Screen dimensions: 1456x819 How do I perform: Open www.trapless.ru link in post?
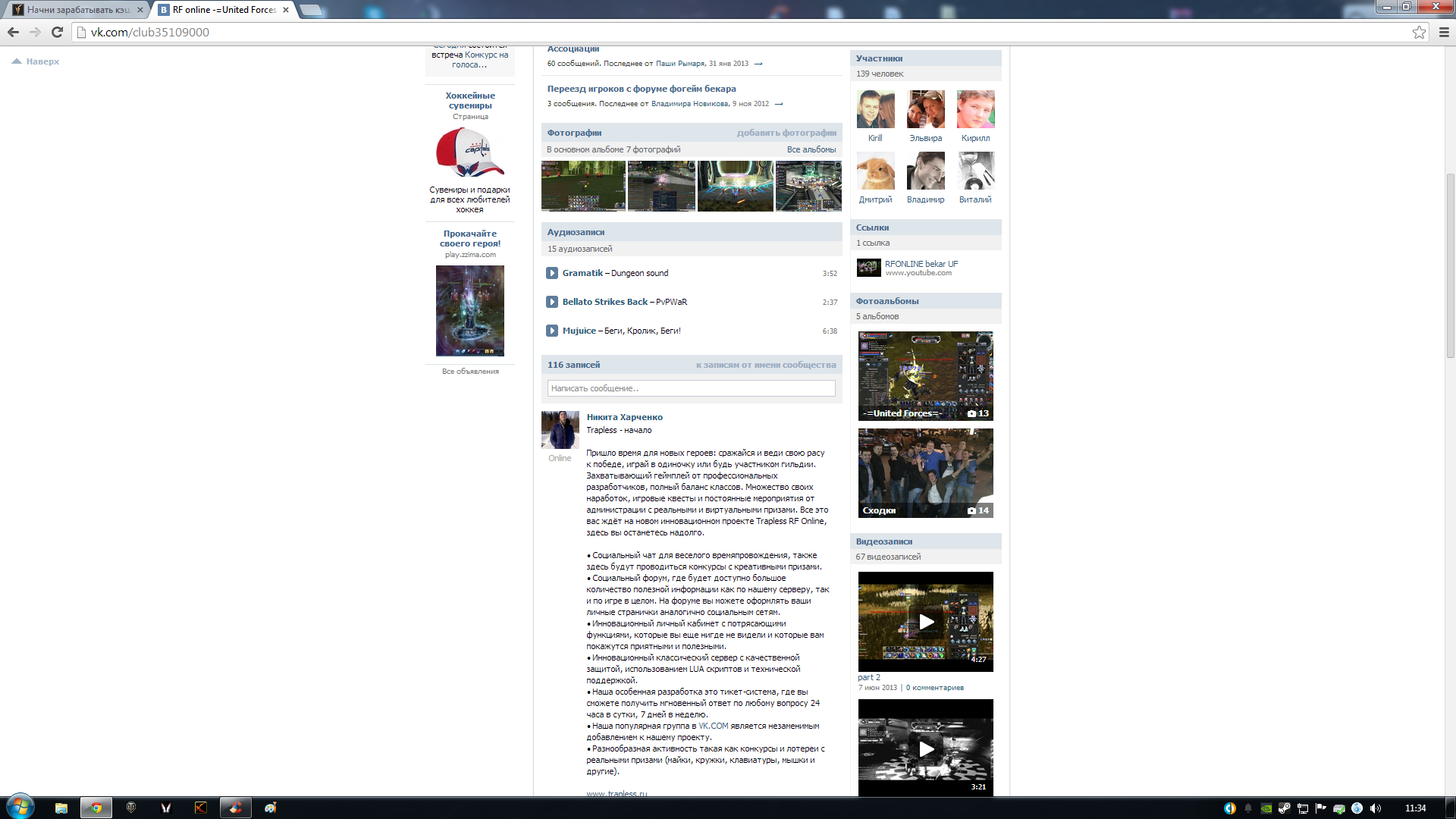pyautogui.click(x=617, y=793)
